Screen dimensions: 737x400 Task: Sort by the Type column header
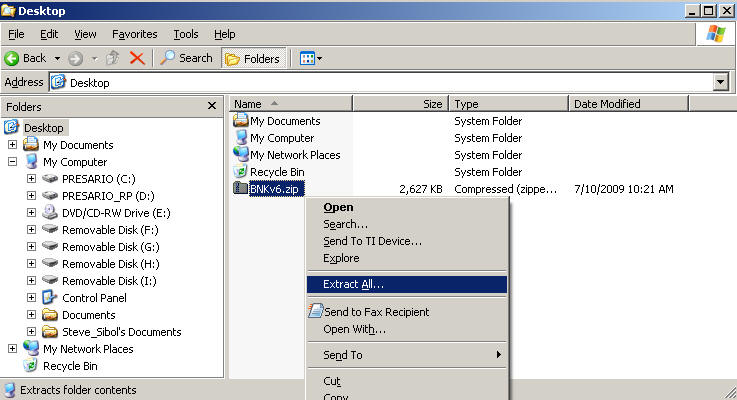509,104
